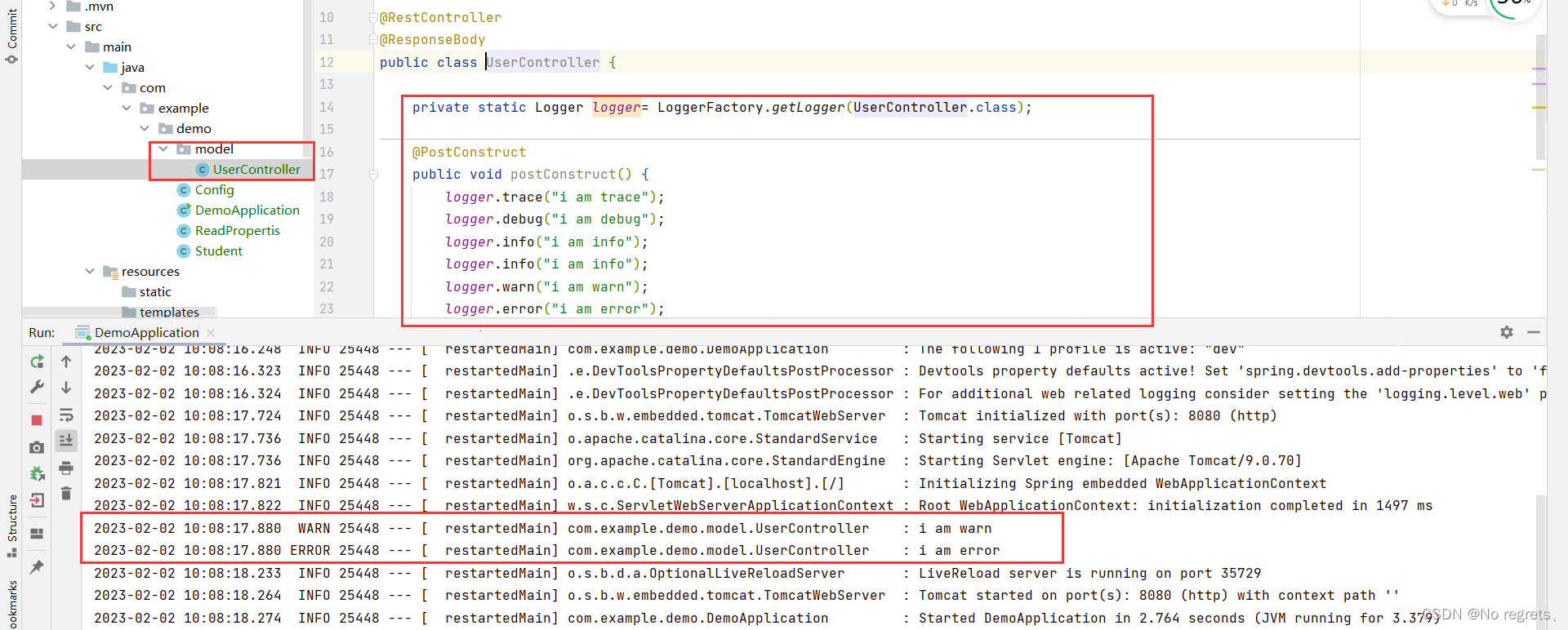Open the Structure tool window
Screen dimensions: 1568x630
click(x=11, y=526)
